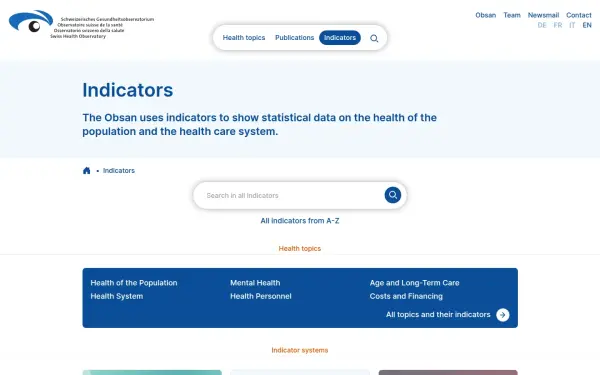Click the Swiss Health Observatory eye logo

click(x=31, y=21)
